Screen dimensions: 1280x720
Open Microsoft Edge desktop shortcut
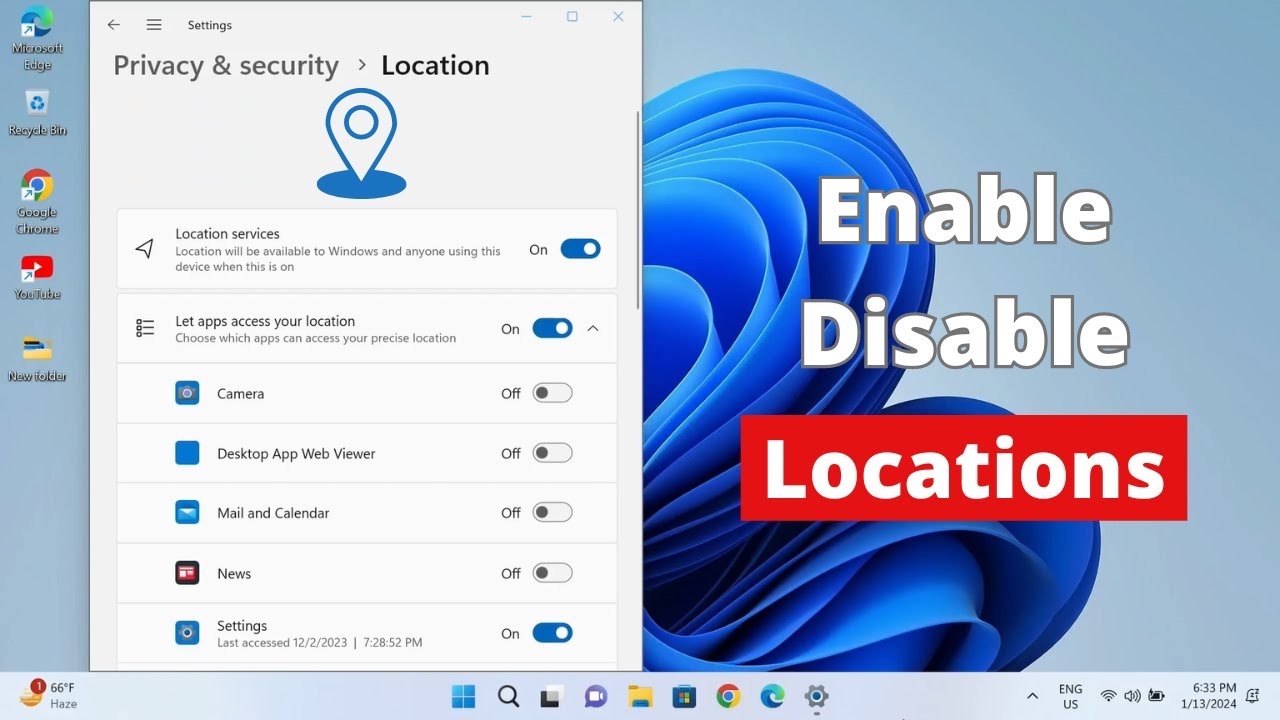pos(37,39)
